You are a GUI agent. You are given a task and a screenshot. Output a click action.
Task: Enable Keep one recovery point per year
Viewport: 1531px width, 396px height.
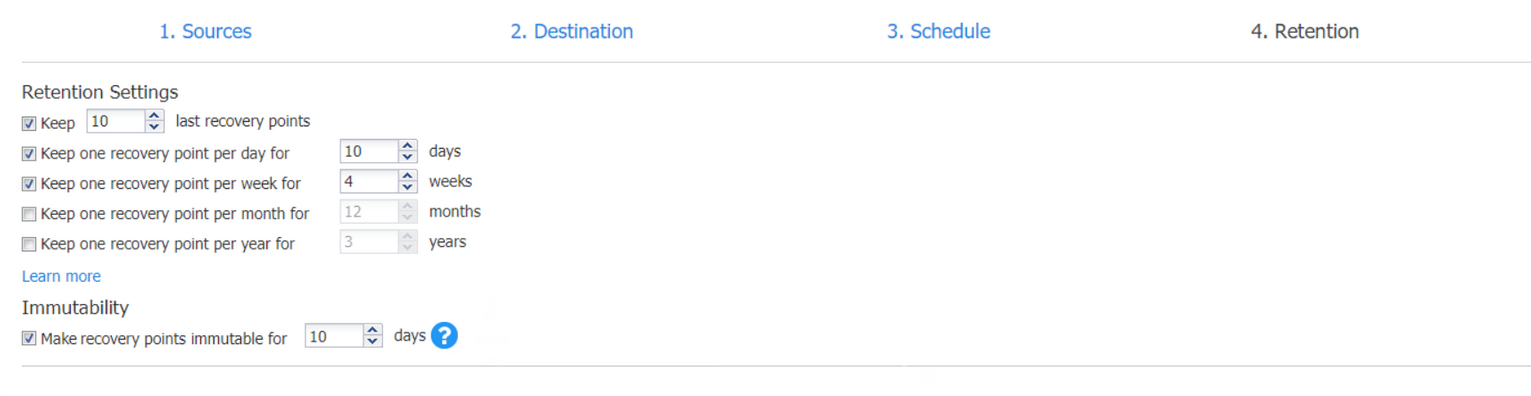(29, 244)
